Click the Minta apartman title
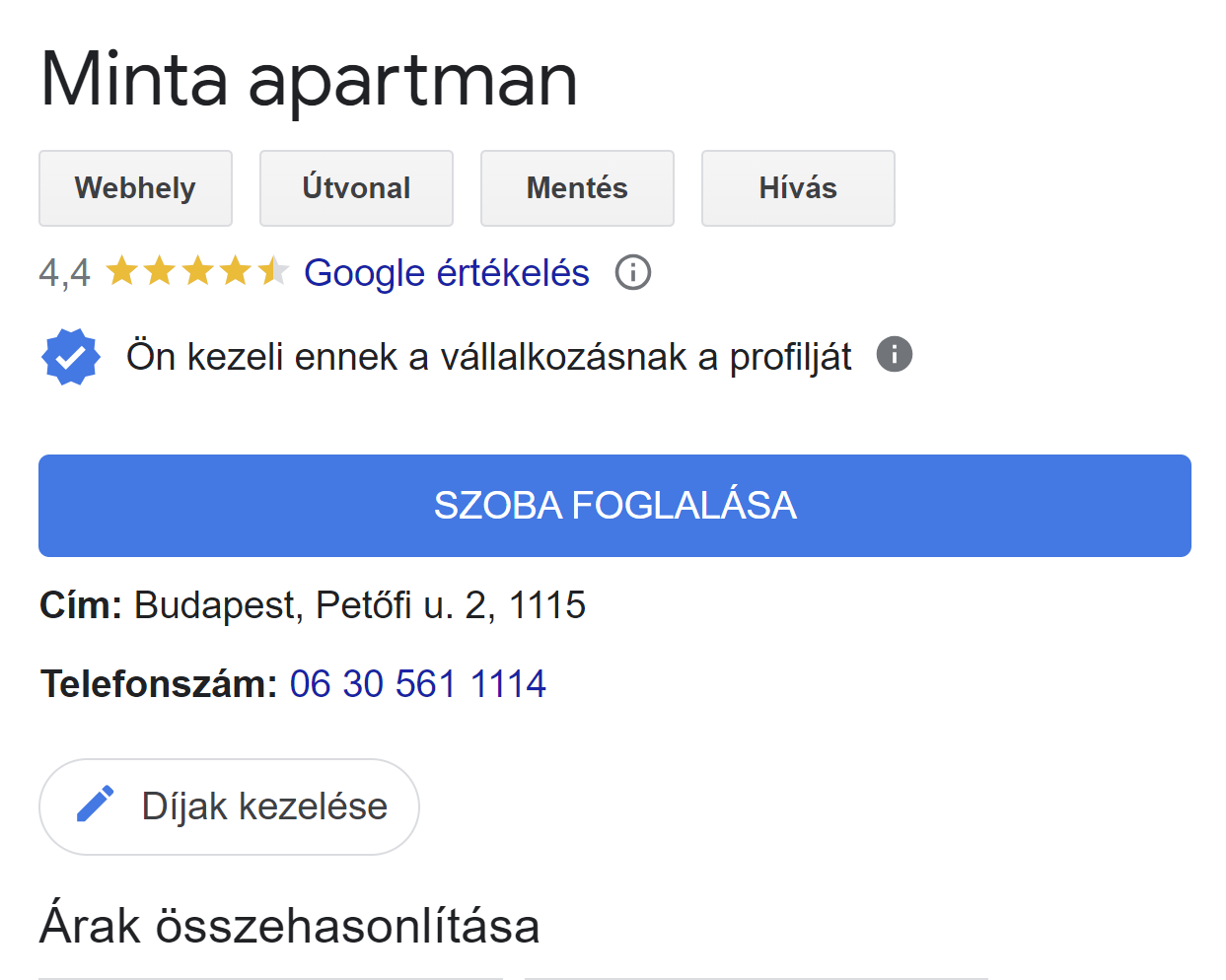This screenshot has width=1226, height=980. click(308, 79)
